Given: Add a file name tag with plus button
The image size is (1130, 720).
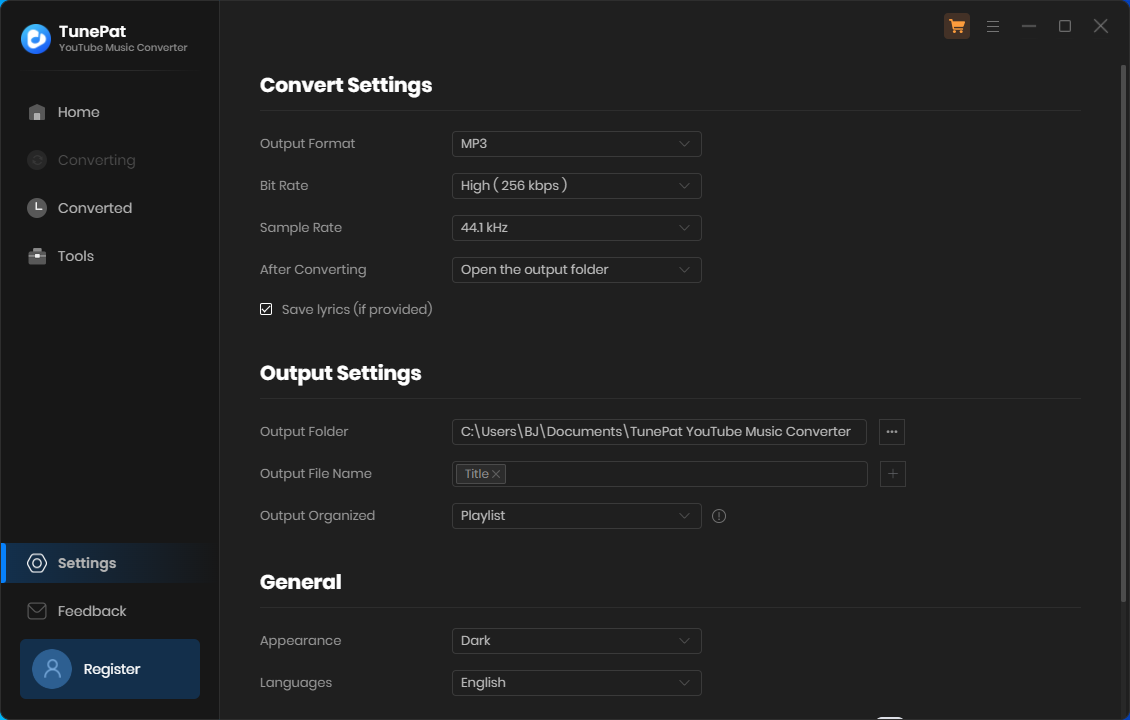Looking at the screenshot, I should coord(892,474).
